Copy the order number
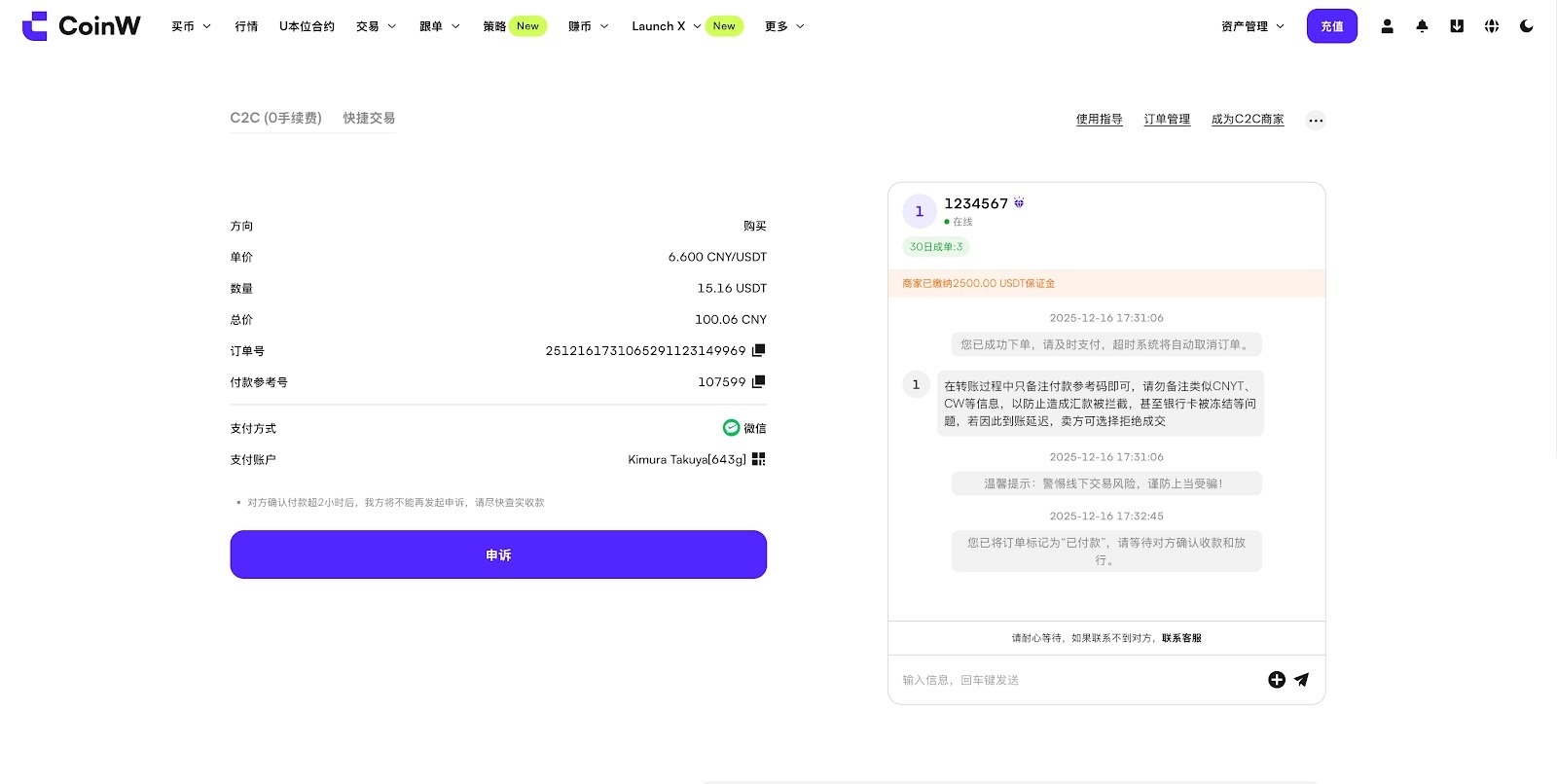 (x=759, y=350)
